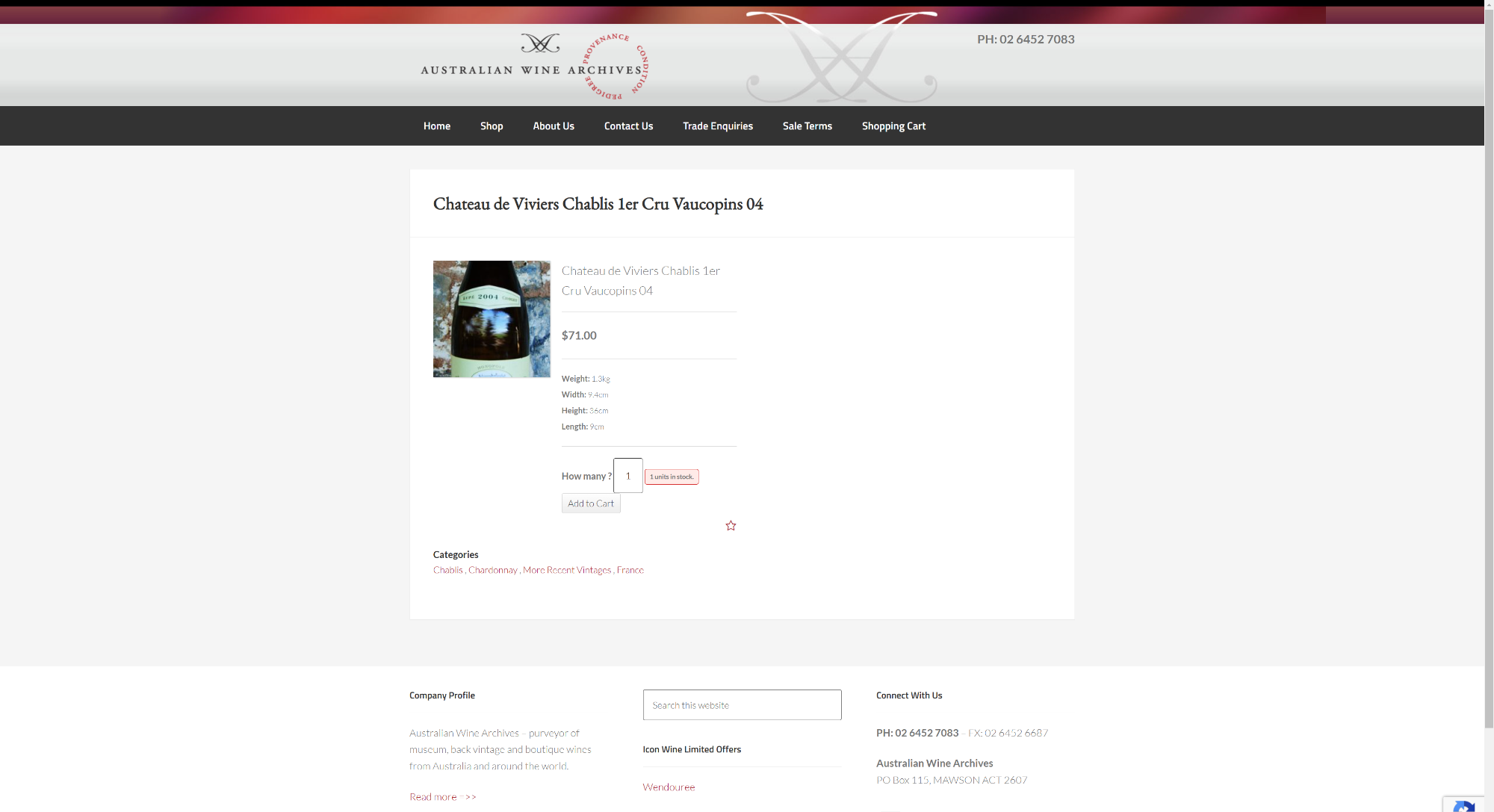
Task: Focus the Search this website box
Action: click(x=742, y=705)
